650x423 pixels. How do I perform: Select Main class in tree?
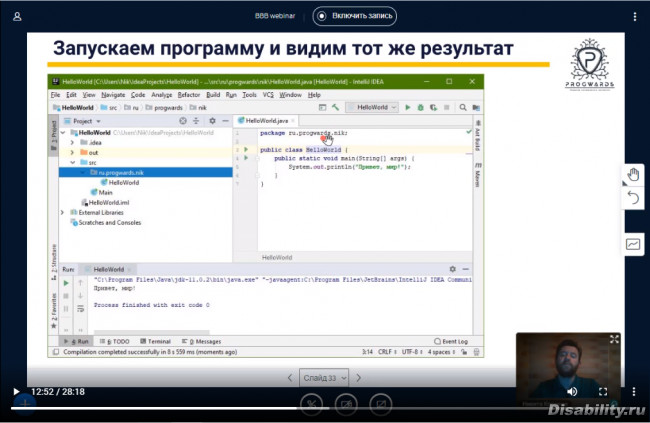102,192
